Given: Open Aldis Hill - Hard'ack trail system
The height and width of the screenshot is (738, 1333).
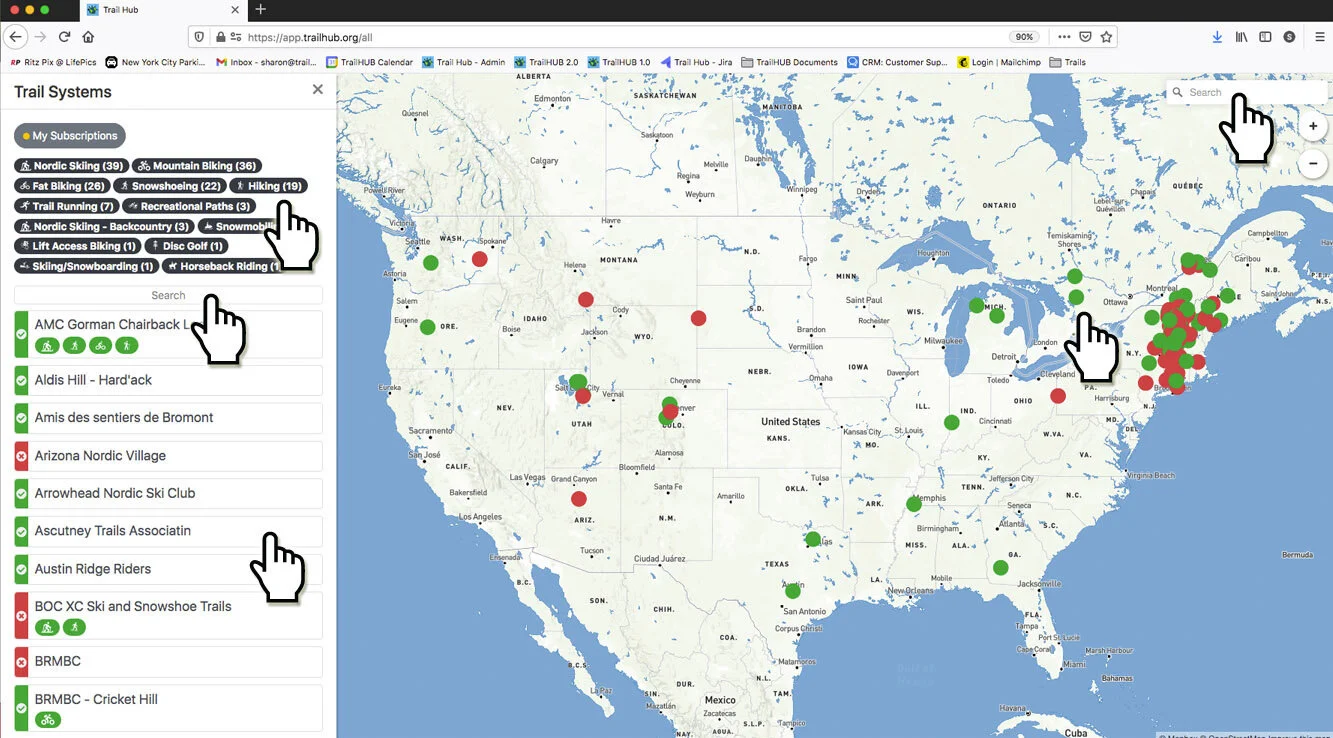Looking at the screenshot, I should (x=168, y=380).
